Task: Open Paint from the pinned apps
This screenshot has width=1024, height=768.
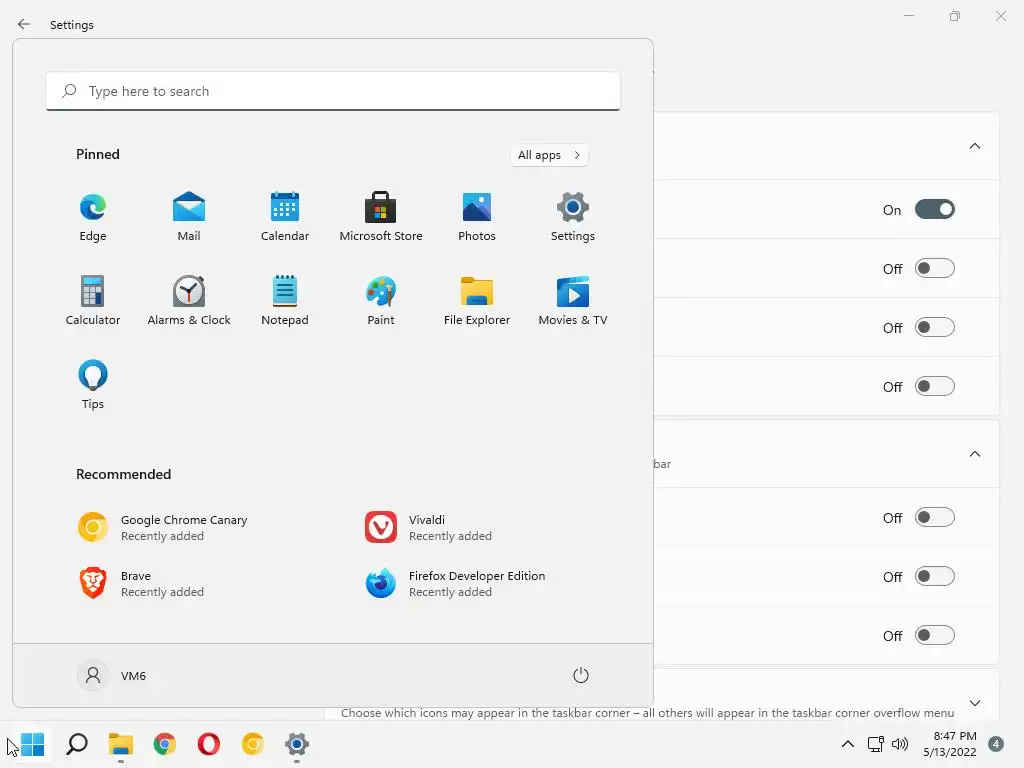Action: coord(381,300)
